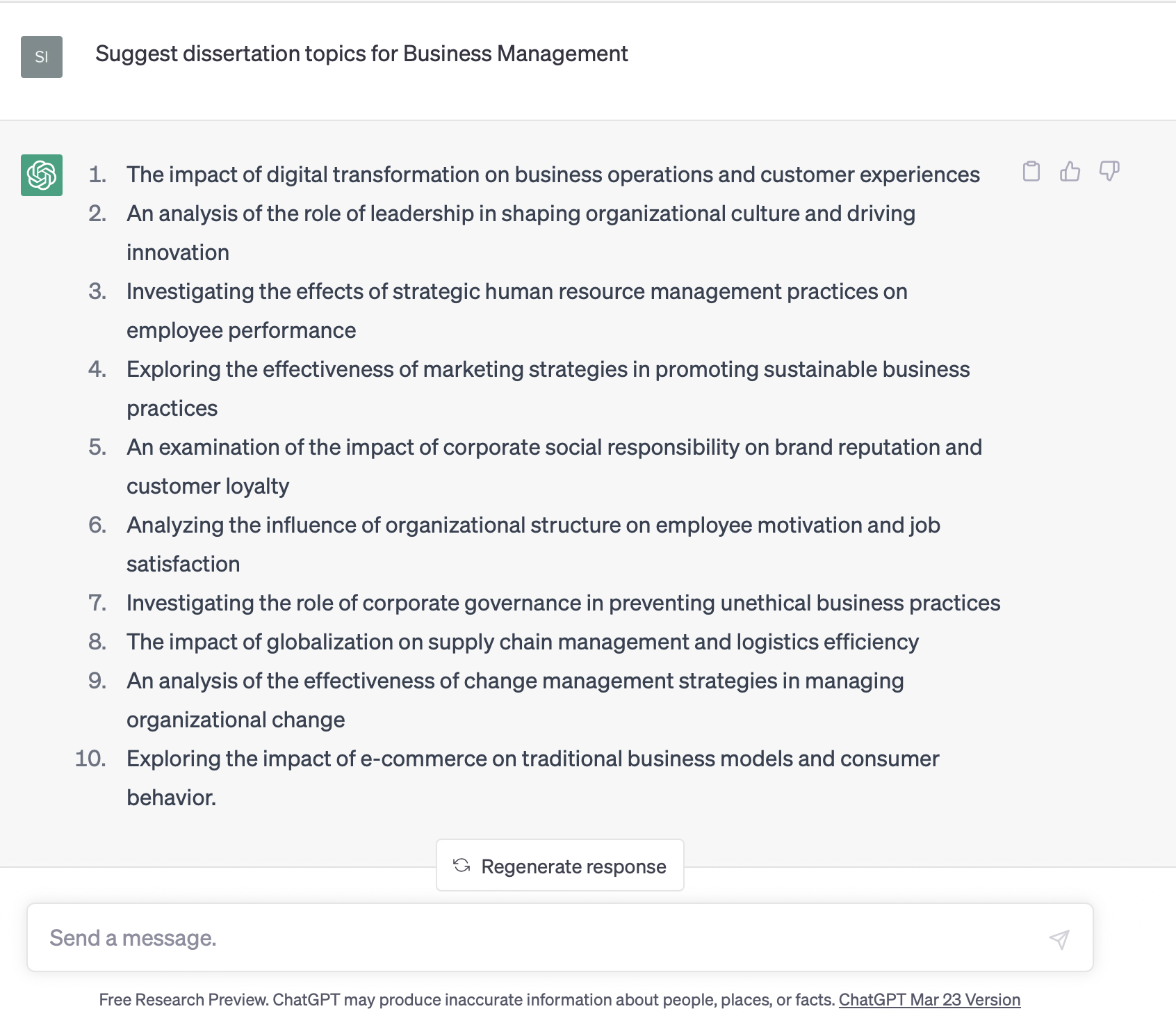Open the ChatGPT Mar 23 Version link
This screenshot has height=1018, width=1176.
[x=929, y=1000]
